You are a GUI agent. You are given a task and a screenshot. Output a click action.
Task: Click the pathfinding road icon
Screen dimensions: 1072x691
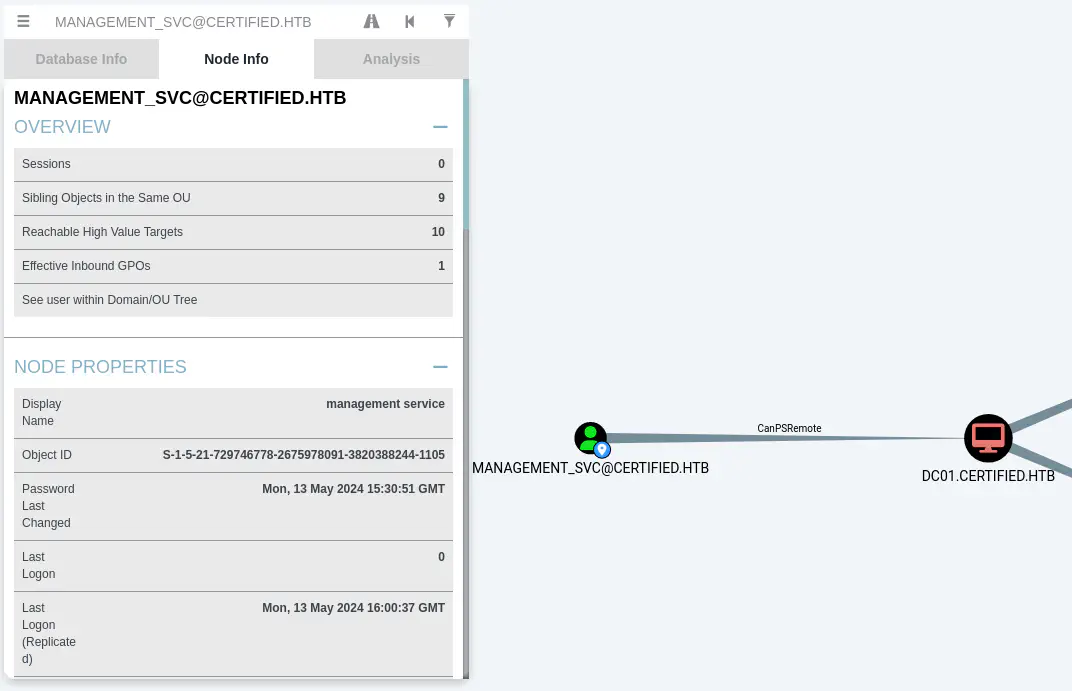point(371,21)
